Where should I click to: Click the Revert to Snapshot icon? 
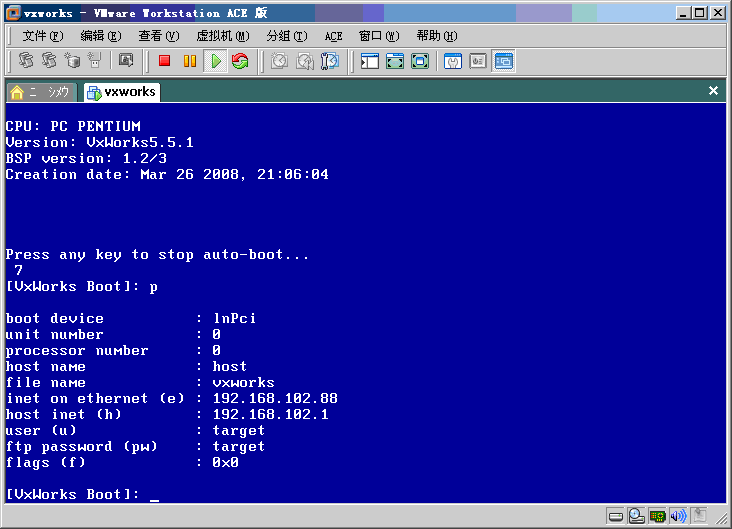click(305, 61)
